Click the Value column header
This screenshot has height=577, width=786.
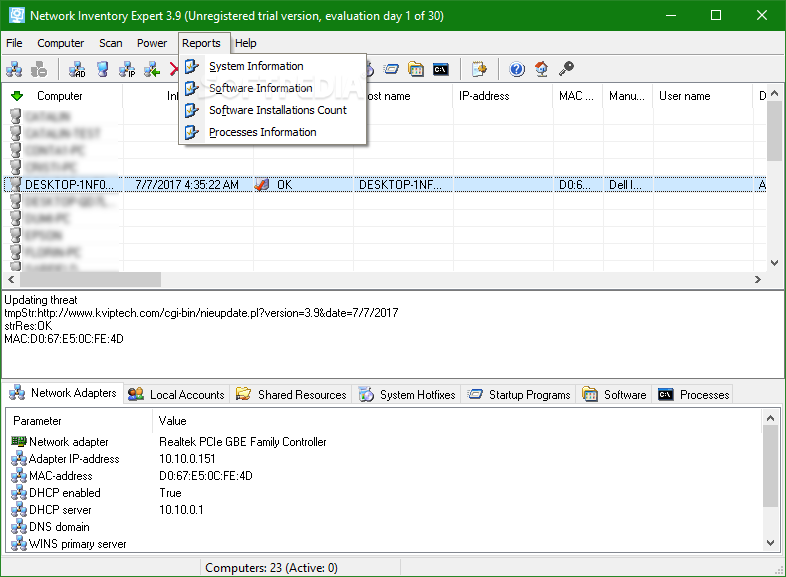pos(456,421)
